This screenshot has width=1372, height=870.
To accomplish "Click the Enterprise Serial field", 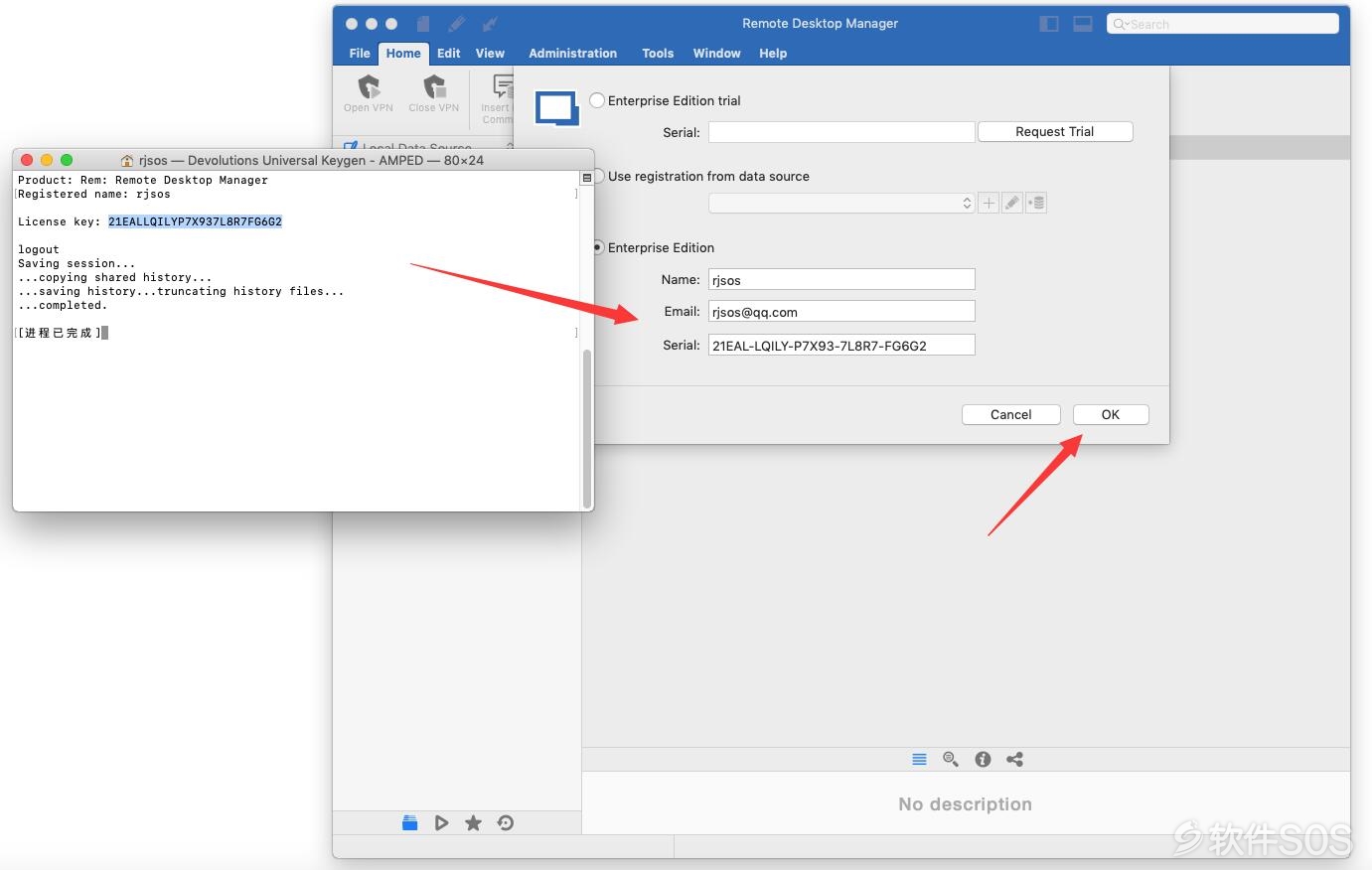I will 841,346.
